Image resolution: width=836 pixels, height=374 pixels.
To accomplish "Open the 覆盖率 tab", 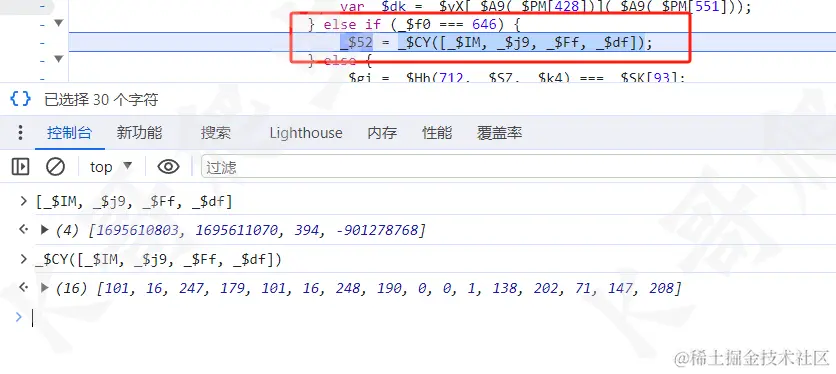I will click(499, 133).
